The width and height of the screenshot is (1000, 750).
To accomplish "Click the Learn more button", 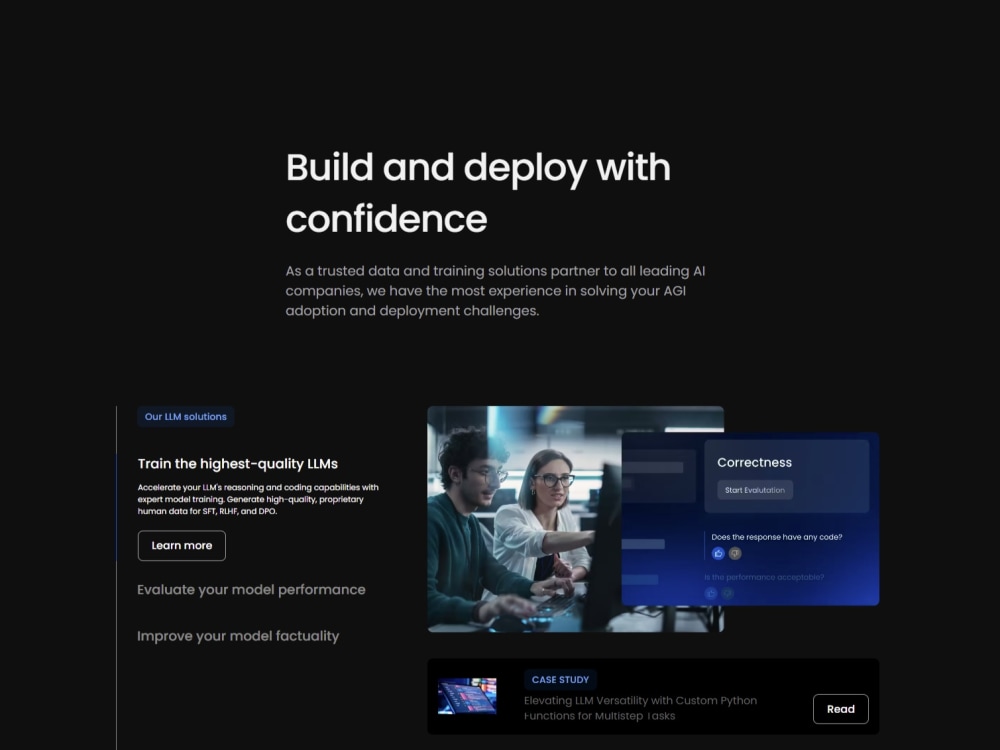I will point(182,546).
